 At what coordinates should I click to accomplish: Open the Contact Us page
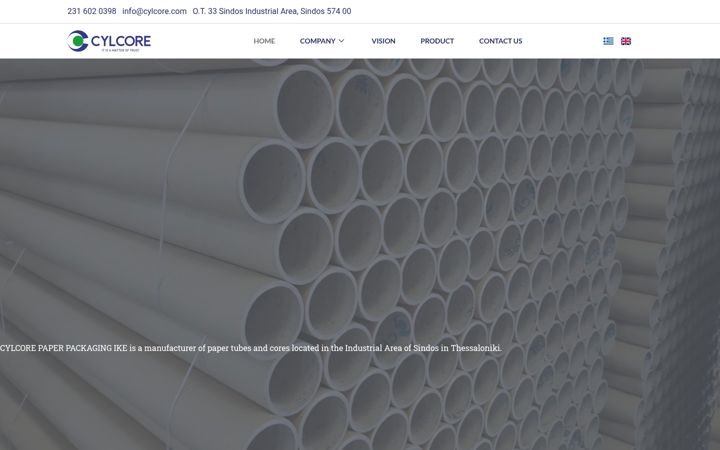(501, 41)
